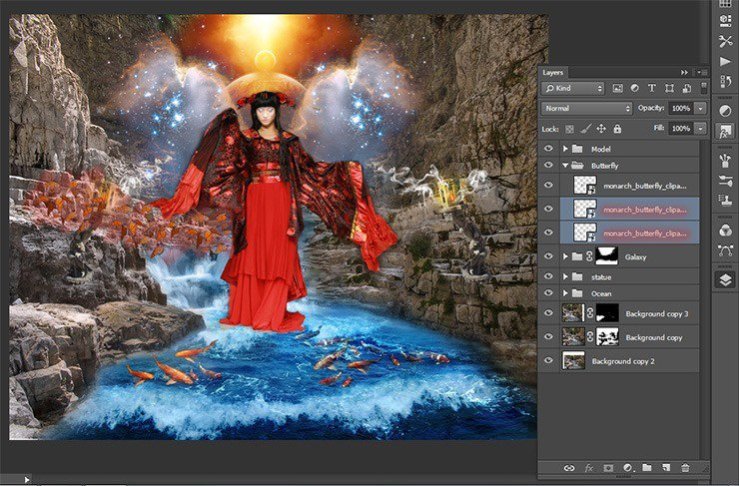Click the Fill 100% field
This screenshot has height=486, width=739.
pos(682,129)
